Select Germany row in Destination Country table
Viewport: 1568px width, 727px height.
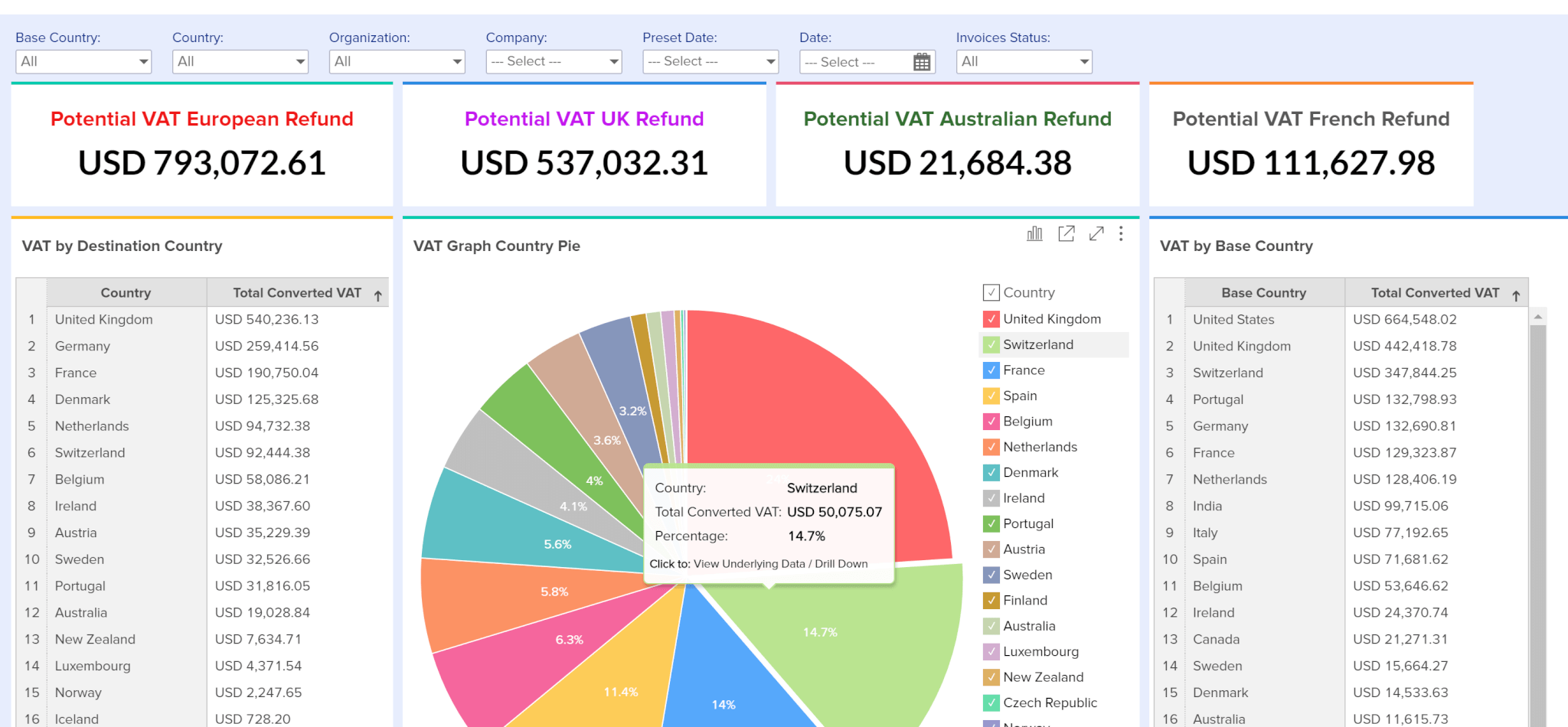coord(203,346)
